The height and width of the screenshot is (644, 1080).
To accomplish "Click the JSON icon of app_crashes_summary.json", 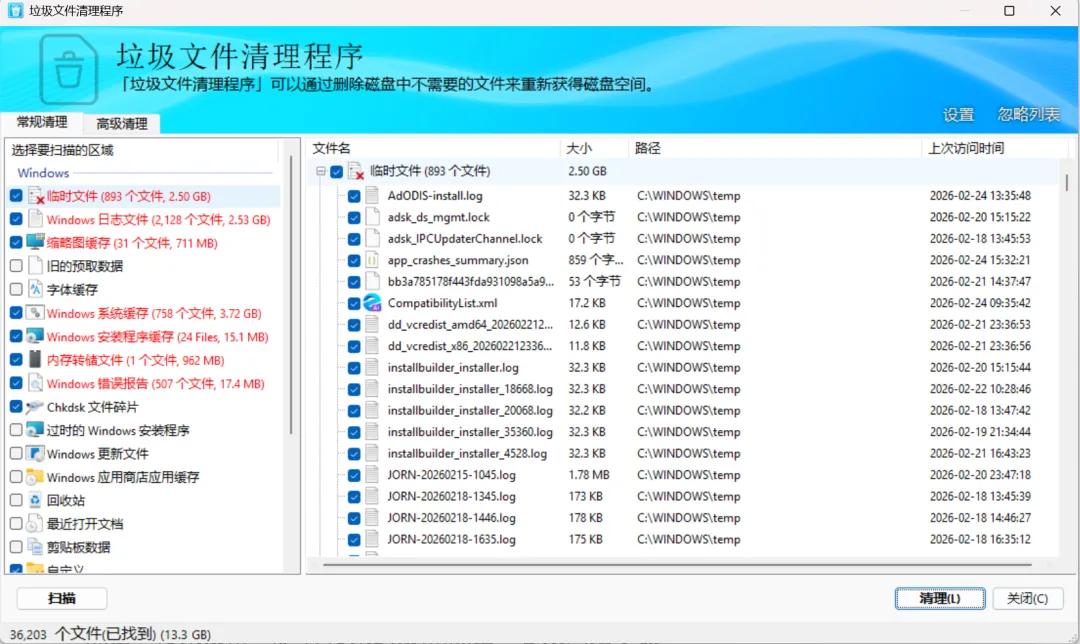I will (x=372, y=260).
